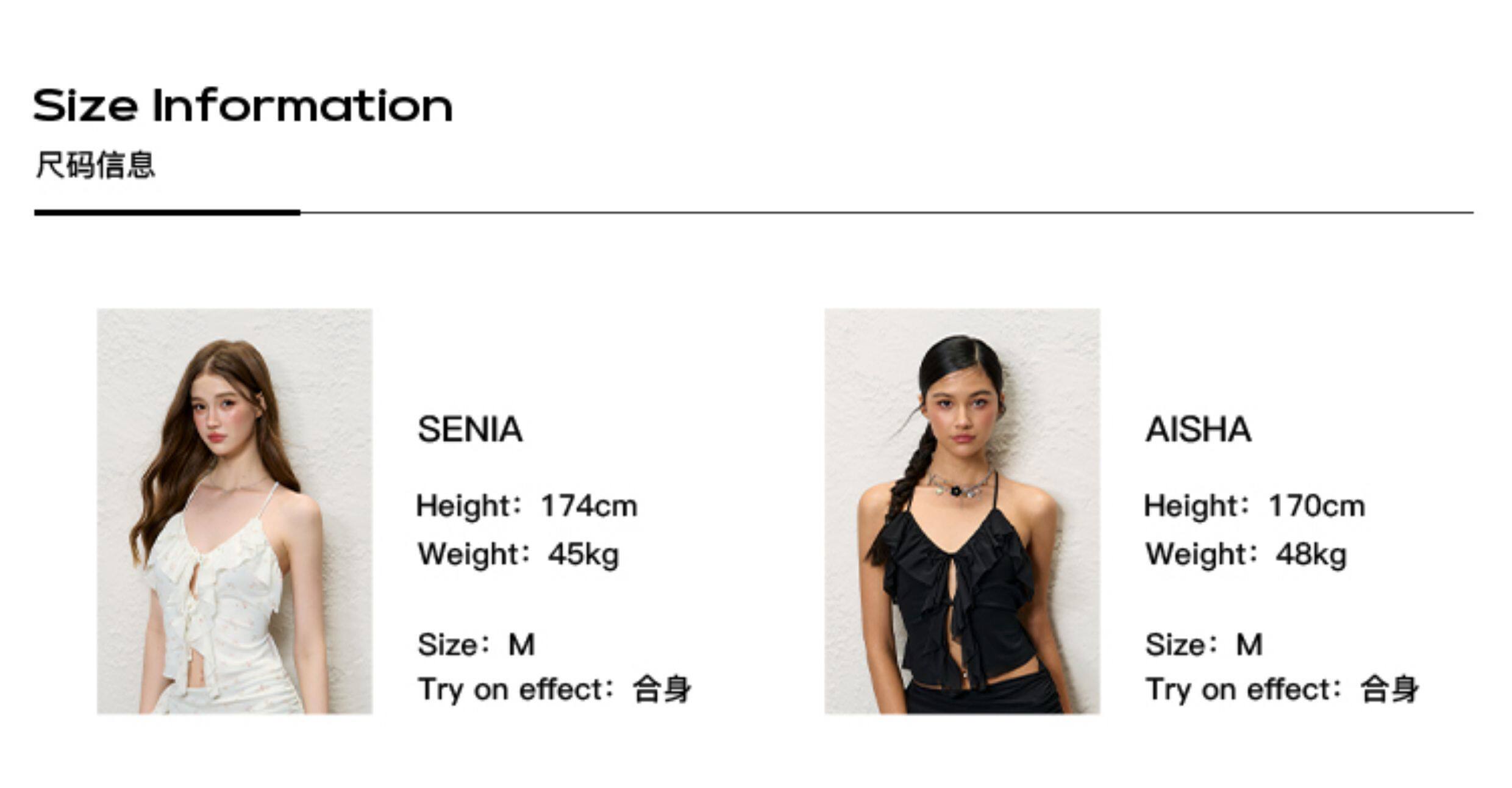Click the Height 174cm text
The width and height of the screenshot is (1512, 788).
[x=527, y=506]
